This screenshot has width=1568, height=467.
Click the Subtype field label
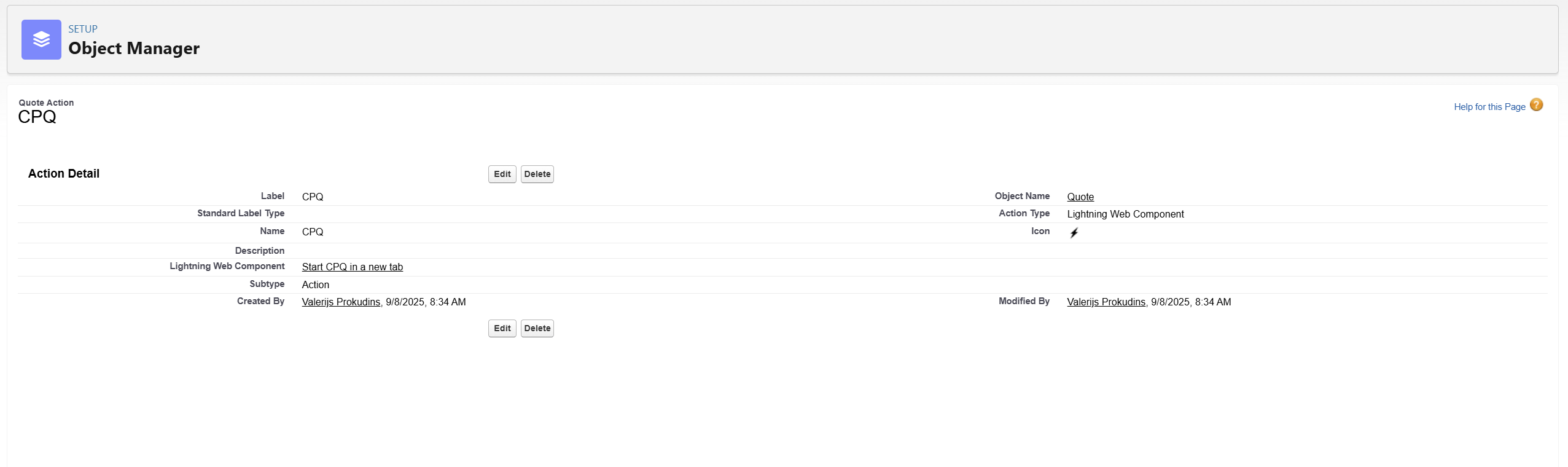267,284
